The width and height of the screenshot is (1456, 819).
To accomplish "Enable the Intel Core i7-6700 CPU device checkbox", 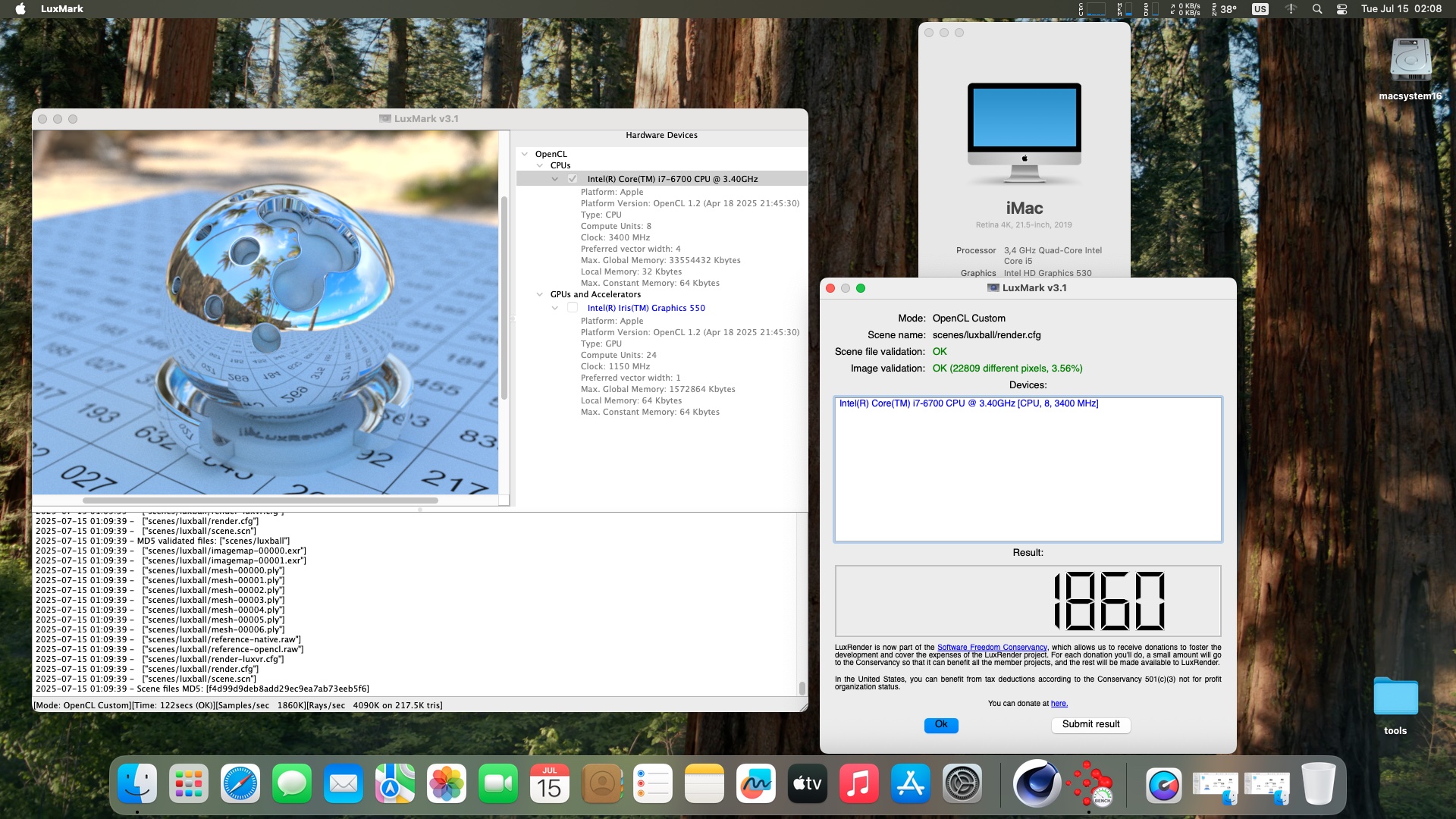I will click(x=573, y=179).
